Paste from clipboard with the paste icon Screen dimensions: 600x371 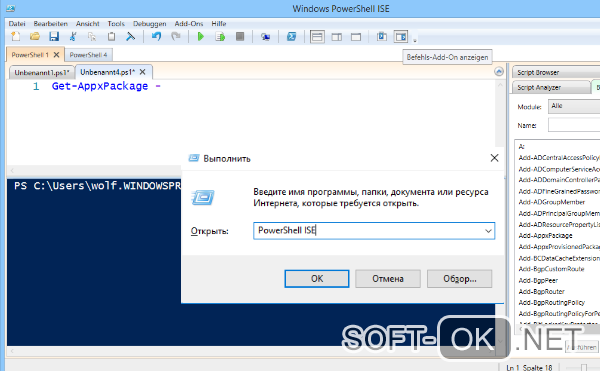(x=111, y=37)
